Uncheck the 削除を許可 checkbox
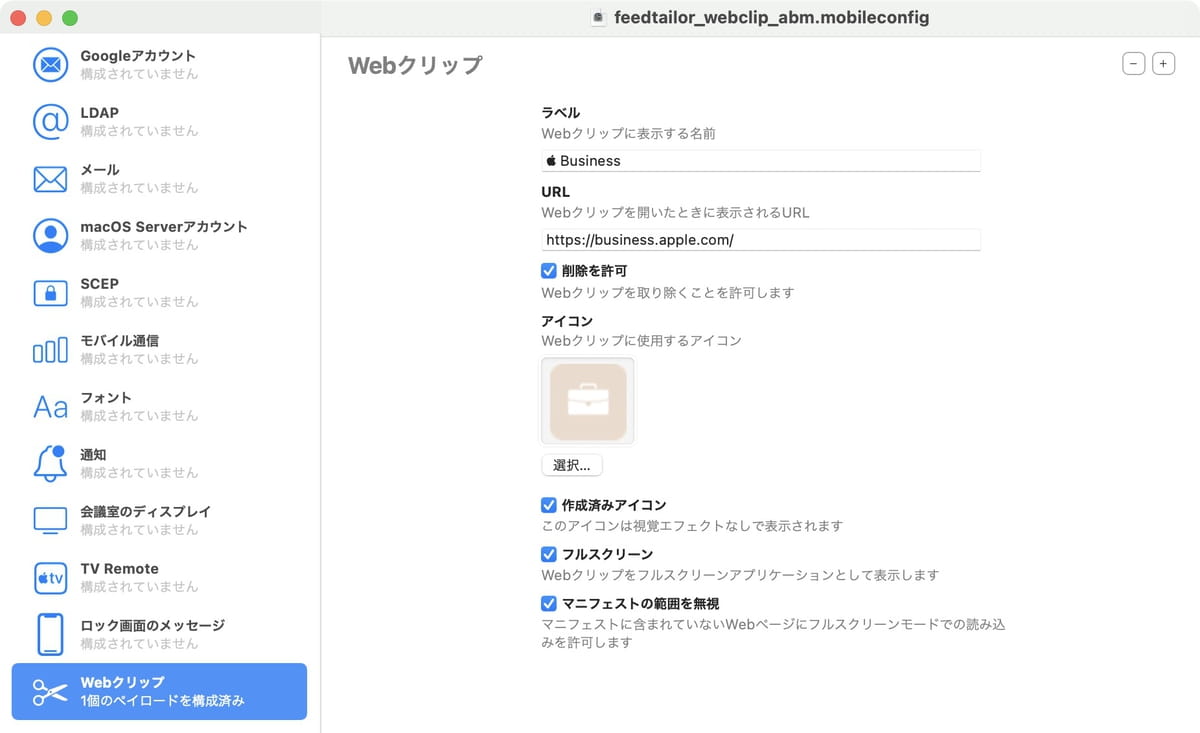The image size is (1200, 733). point(549,271)
